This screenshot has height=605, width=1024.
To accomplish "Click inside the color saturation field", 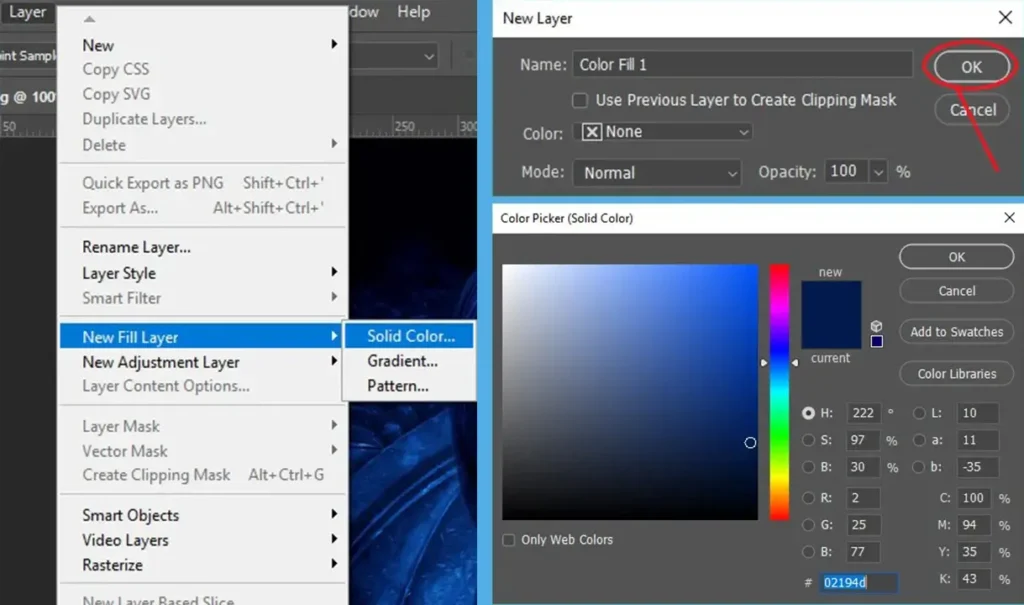I will [x=630, y=392].
